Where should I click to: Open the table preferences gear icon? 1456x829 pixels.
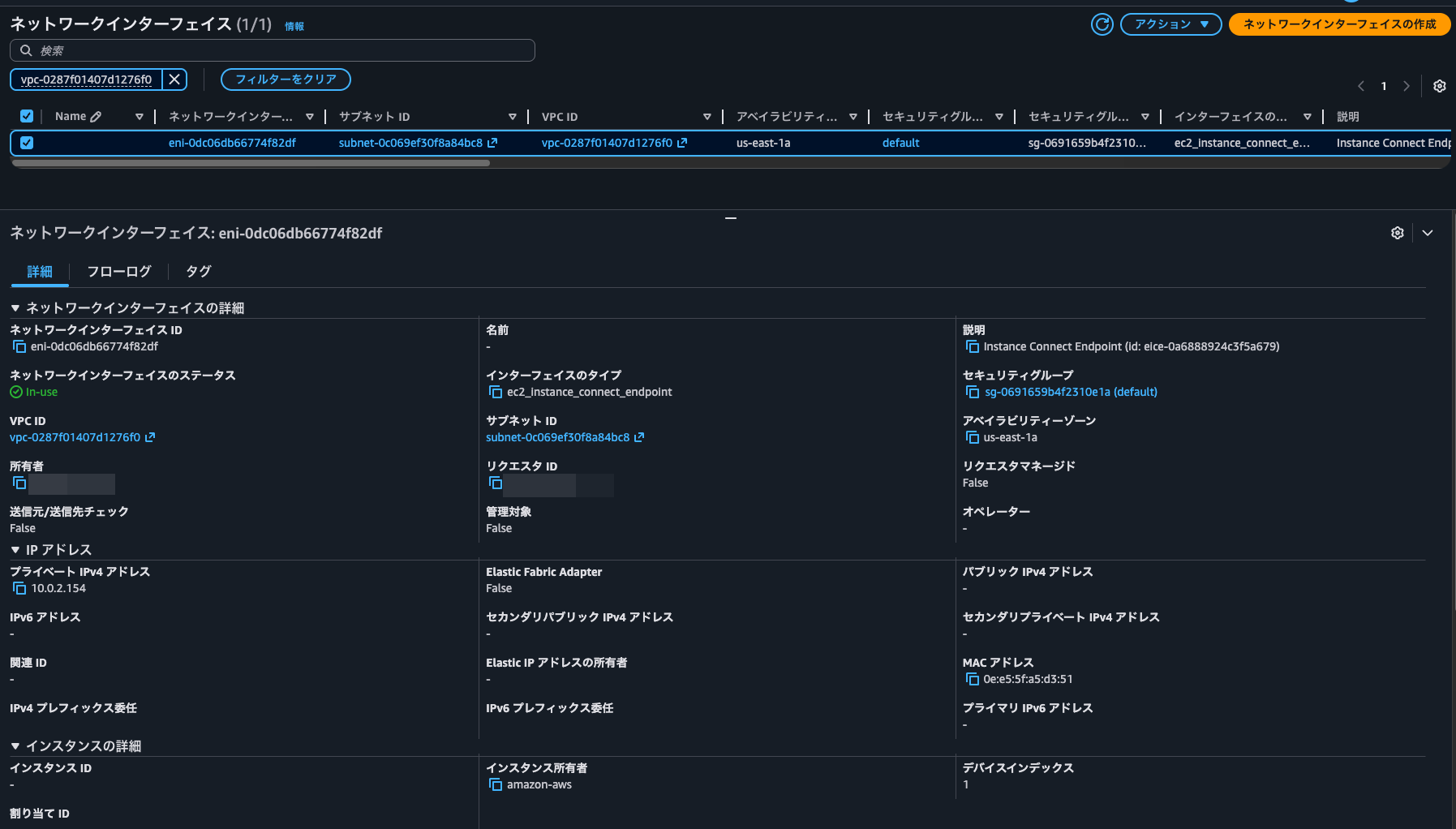click(x=1440, y=86)
